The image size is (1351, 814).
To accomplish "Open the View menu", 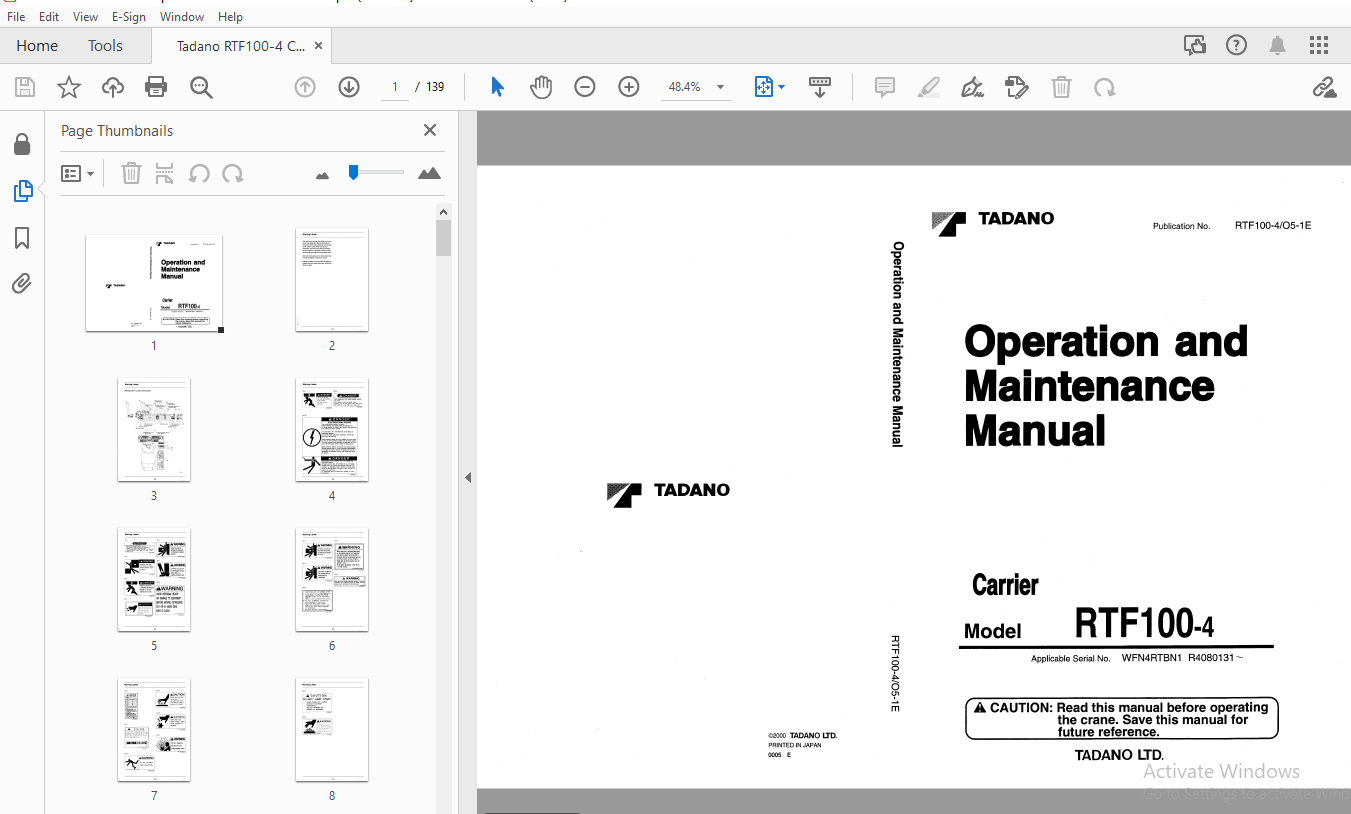I will (86, 17).
